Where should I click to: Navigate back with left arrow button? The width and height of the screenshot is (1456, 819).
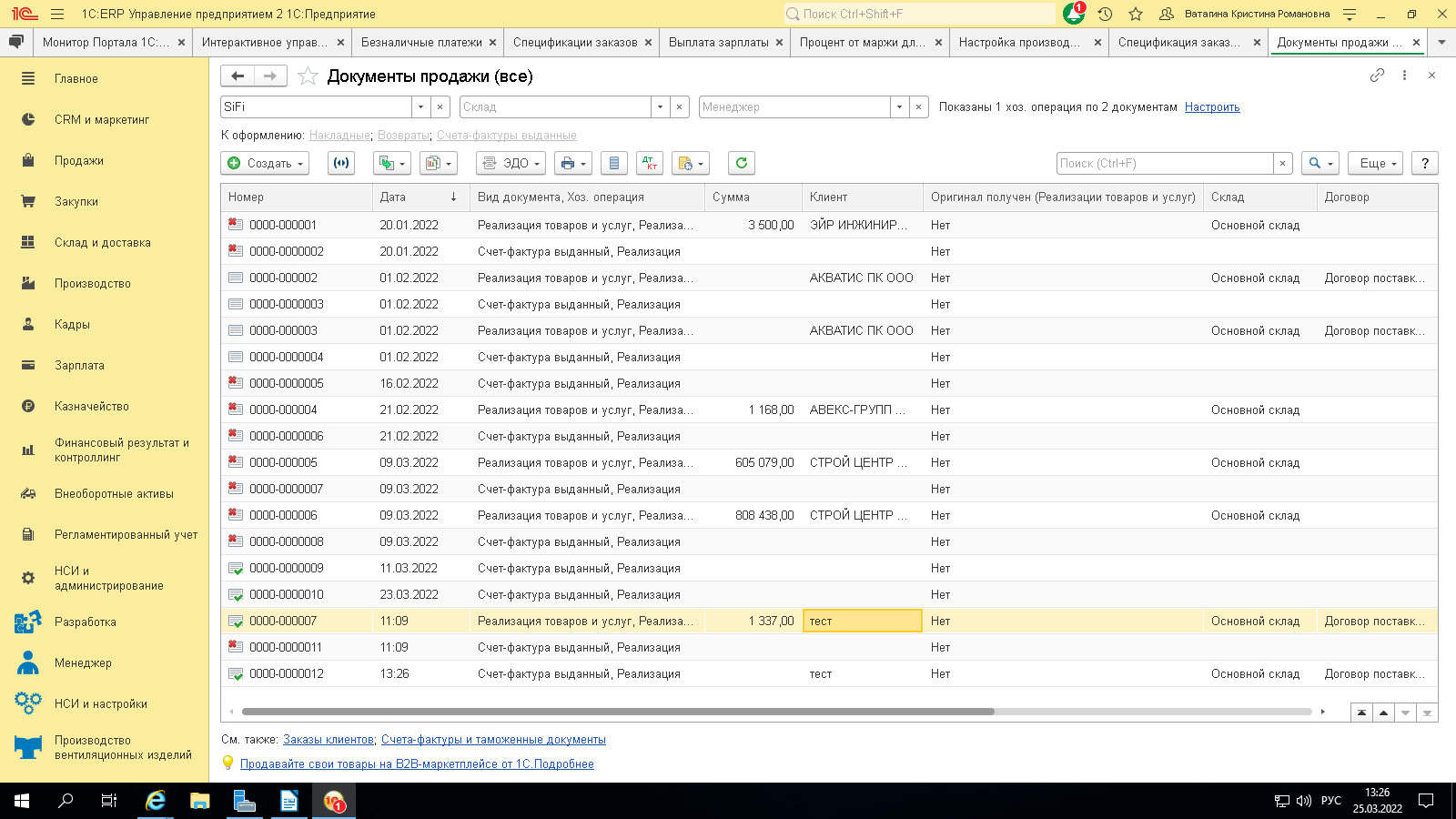pos(238,76)
